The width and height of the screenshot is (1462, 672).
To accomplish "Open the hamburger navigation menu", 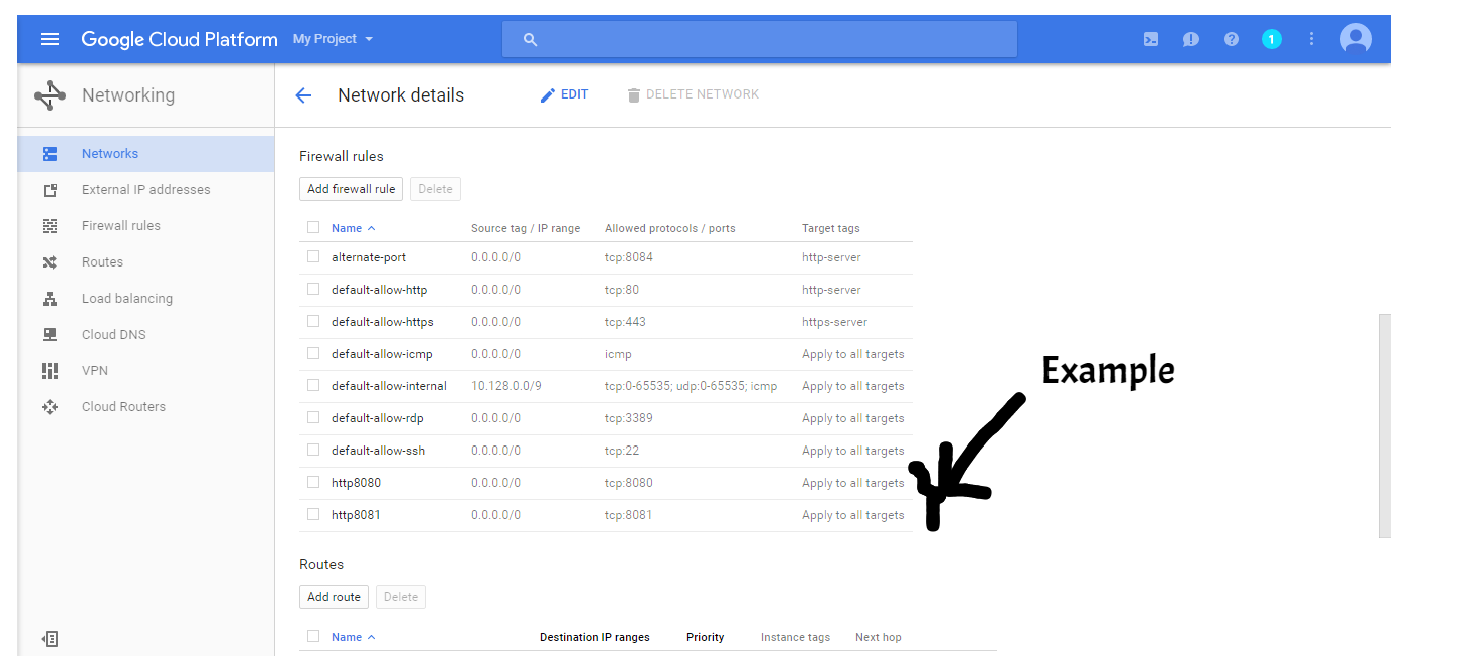I will (x=50, y=39).
